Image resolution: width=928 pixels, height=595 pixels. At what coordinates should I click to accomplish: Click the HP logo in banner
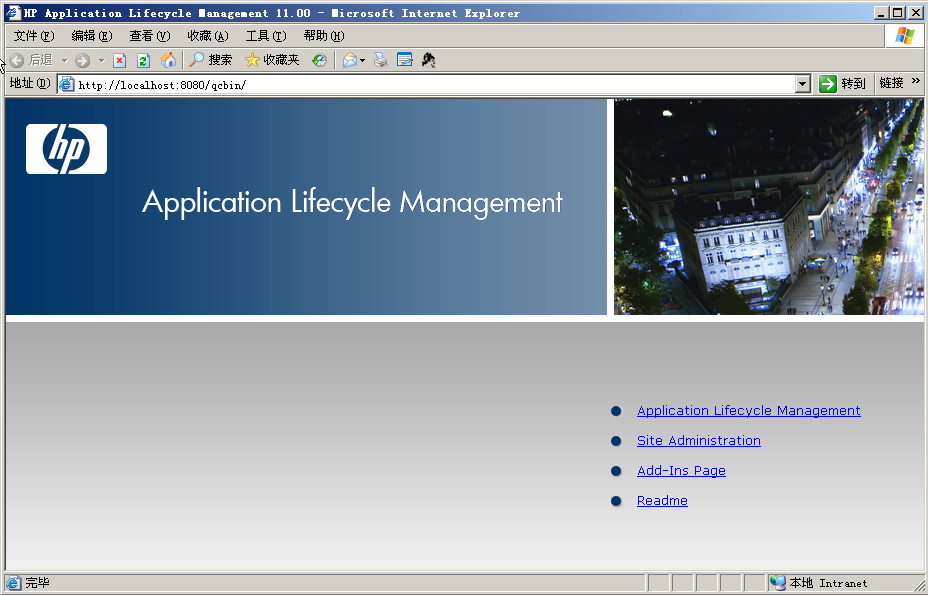66,149
